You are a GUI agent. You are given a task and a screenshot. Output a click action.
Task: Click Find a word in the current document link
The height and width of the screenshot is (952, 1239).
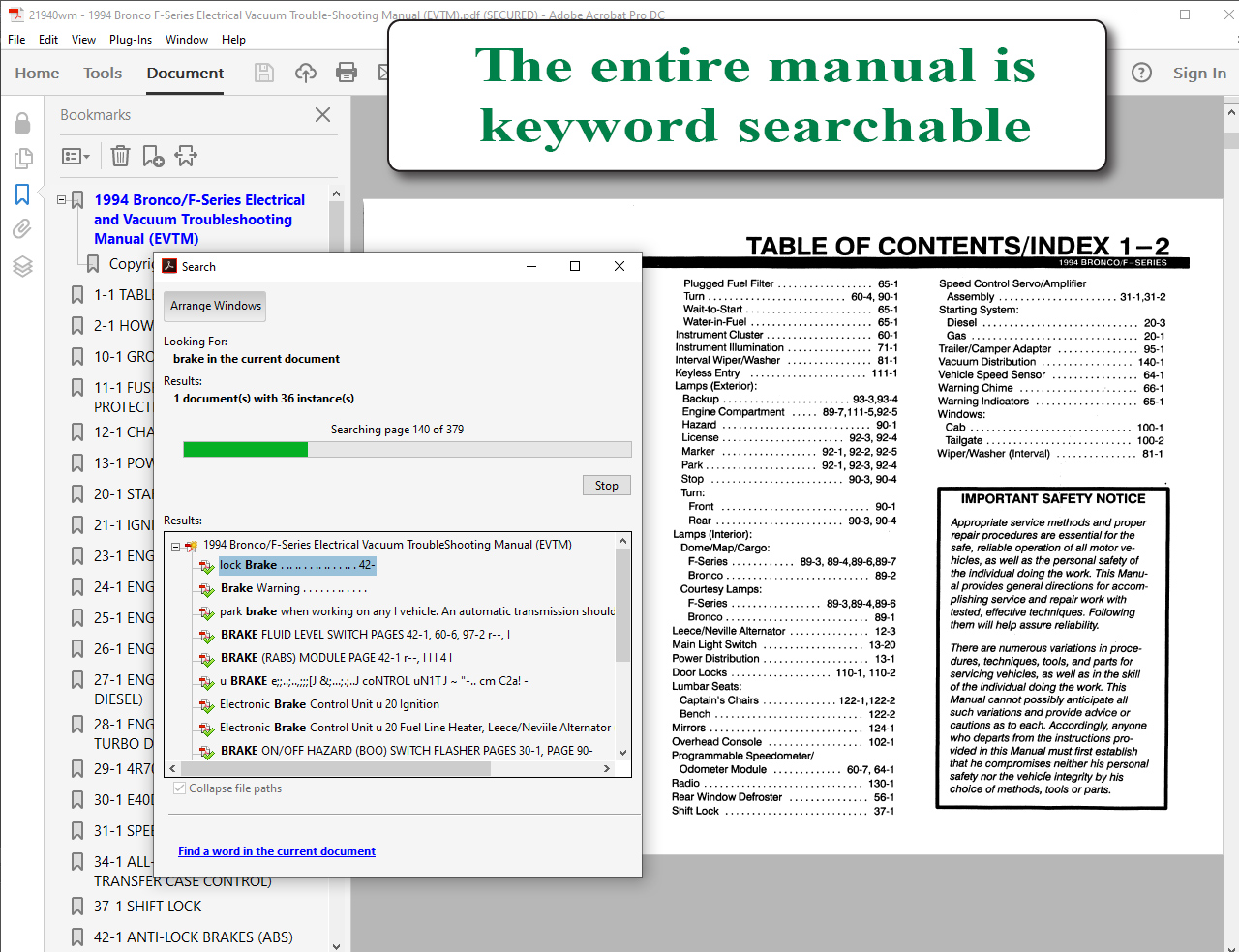(277, 851)
